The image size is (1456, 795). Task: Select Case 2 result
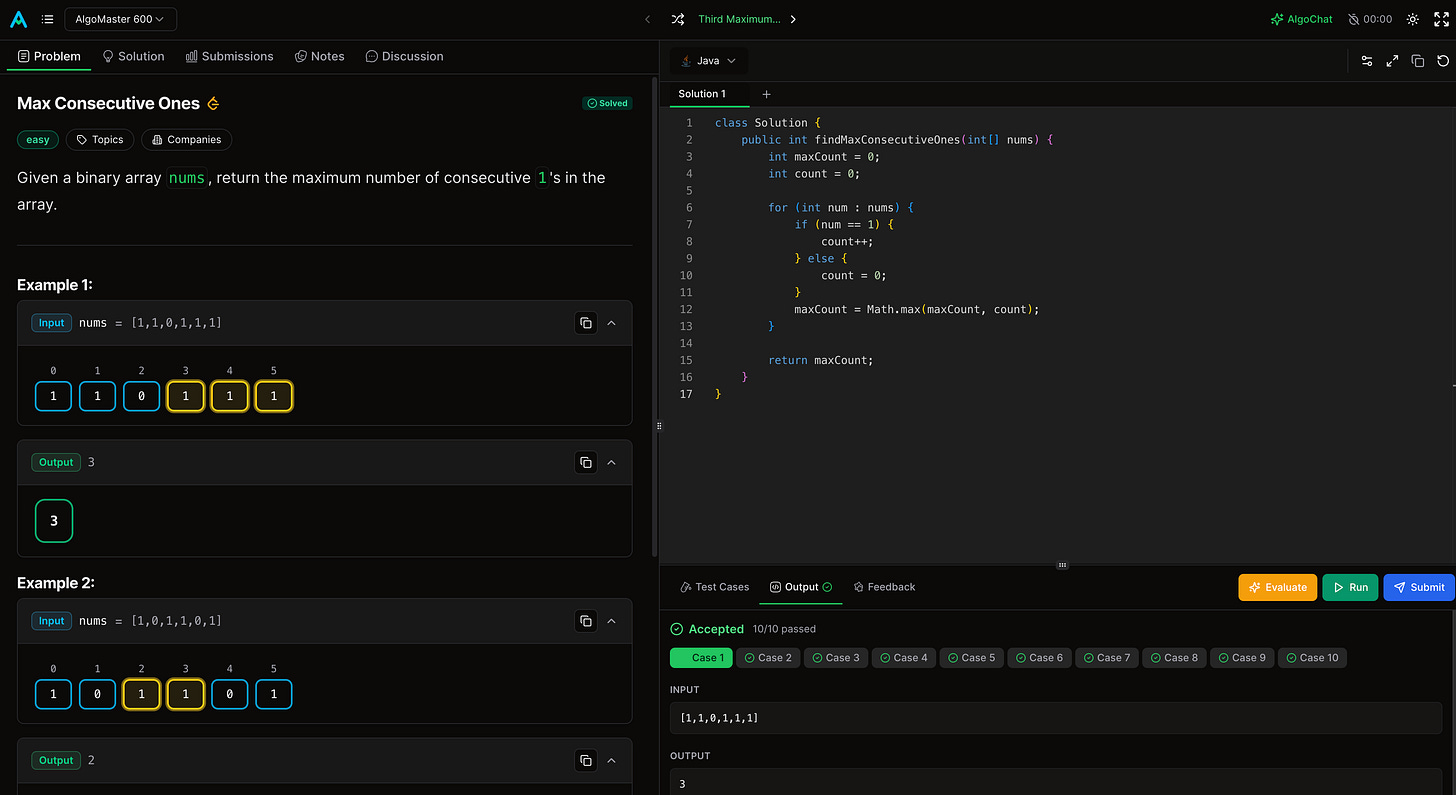(x=768, y=658)
